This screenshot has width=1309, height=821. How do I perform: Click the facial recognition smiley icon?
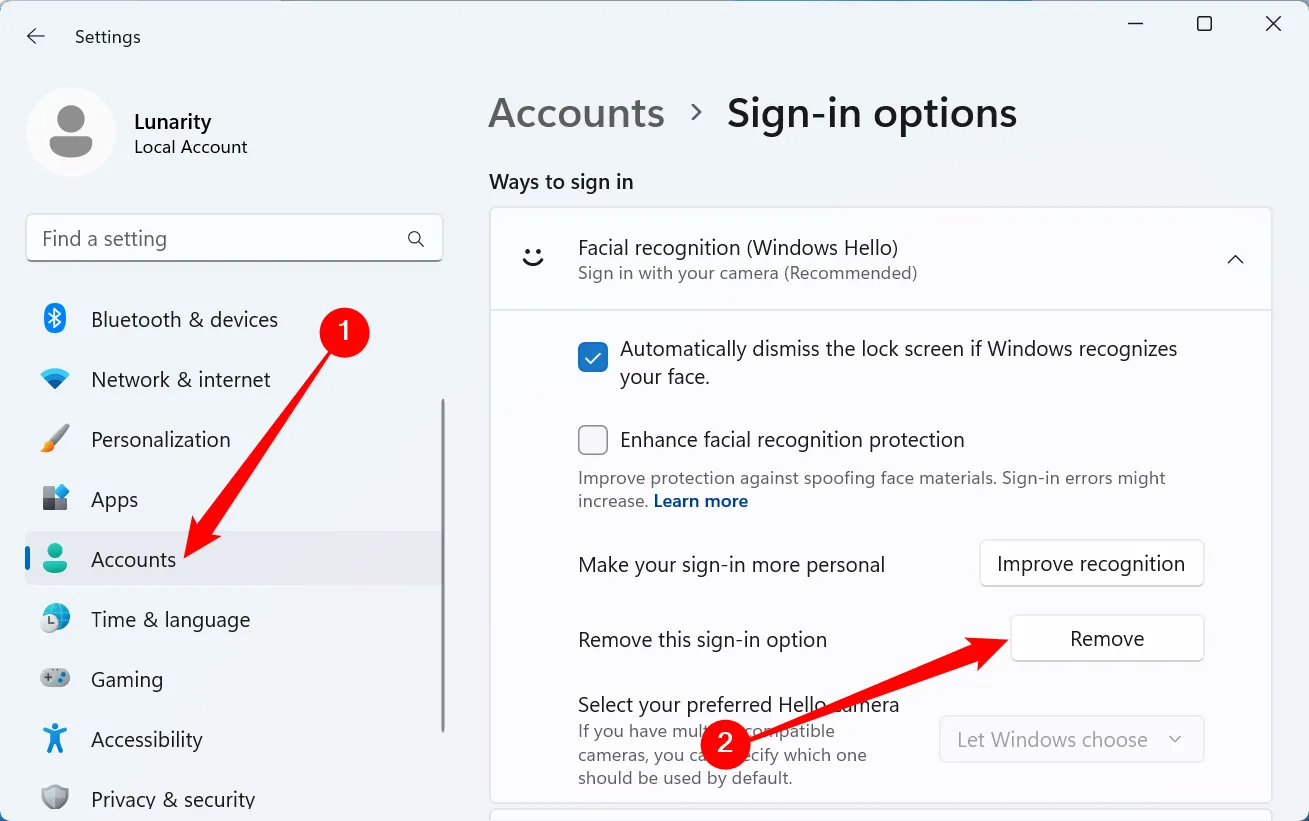(531, 258)
